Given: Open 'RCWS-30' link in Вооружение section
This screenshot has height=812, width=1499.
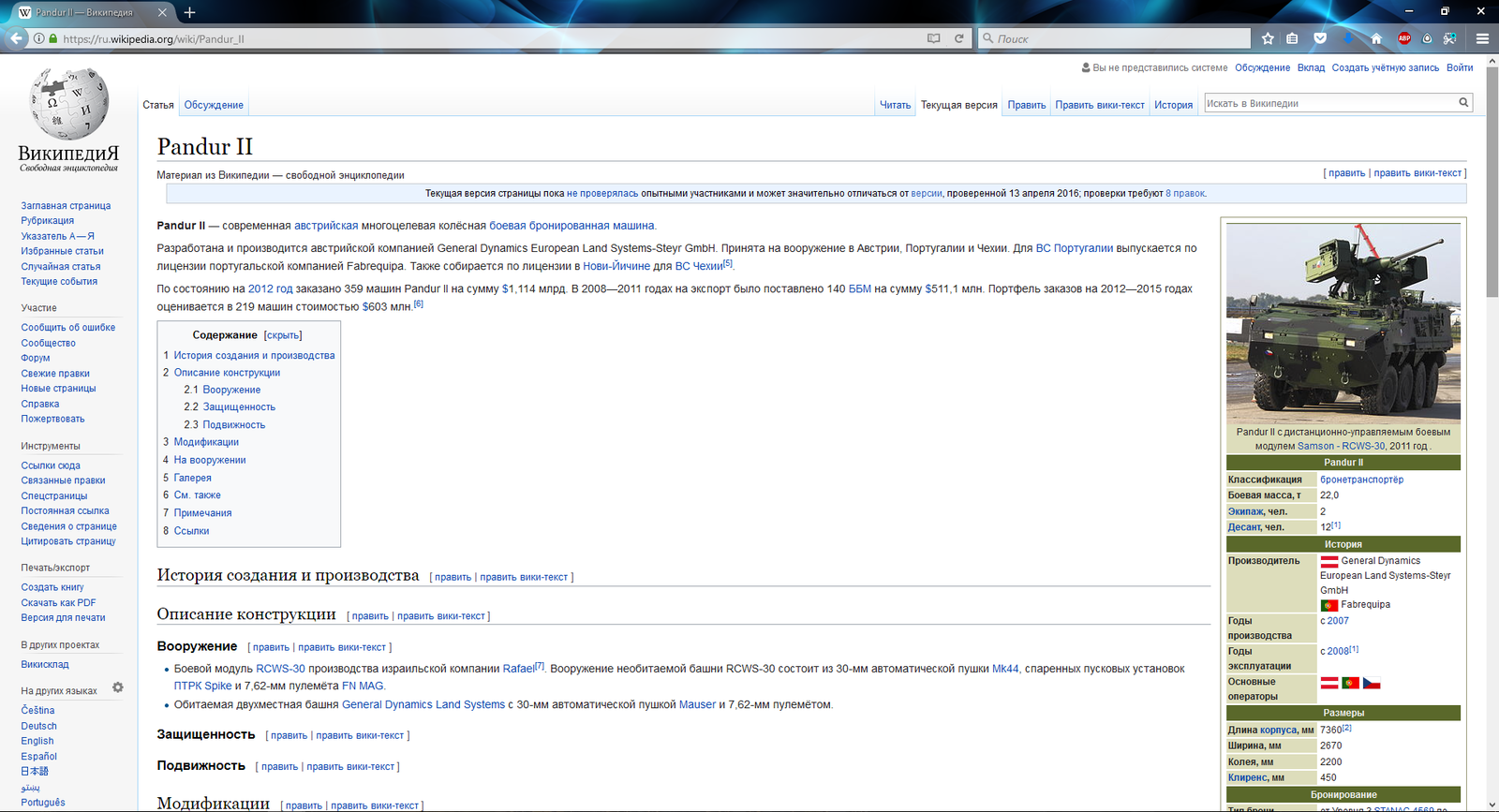Looking at the screenshot, I should point(280,669).
